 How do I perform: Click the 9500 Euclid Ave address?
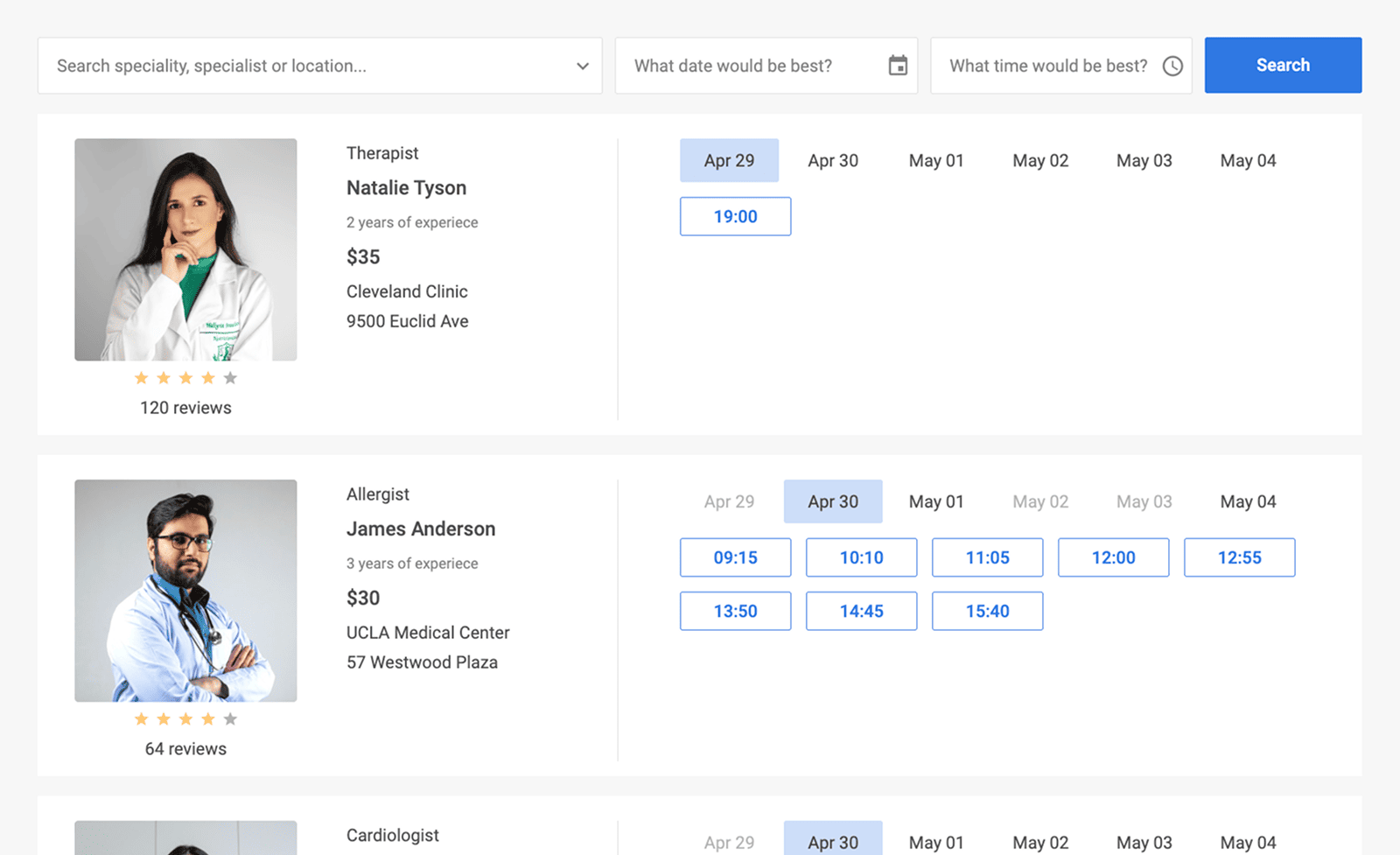click(407, 321)
